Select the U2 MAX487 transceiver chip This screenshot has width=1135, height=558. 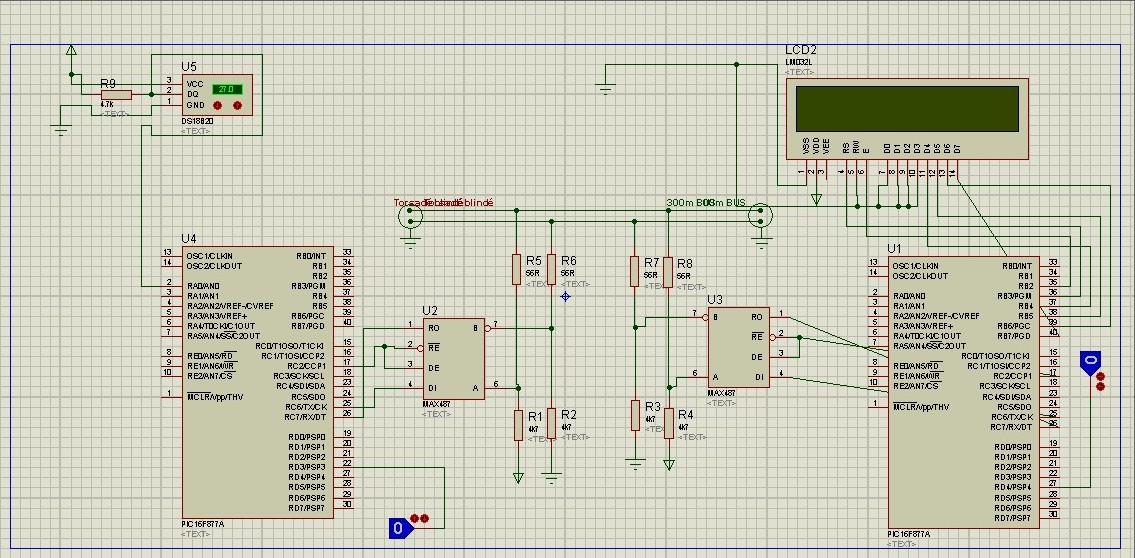pyautogui.click(x=454, y=358)
